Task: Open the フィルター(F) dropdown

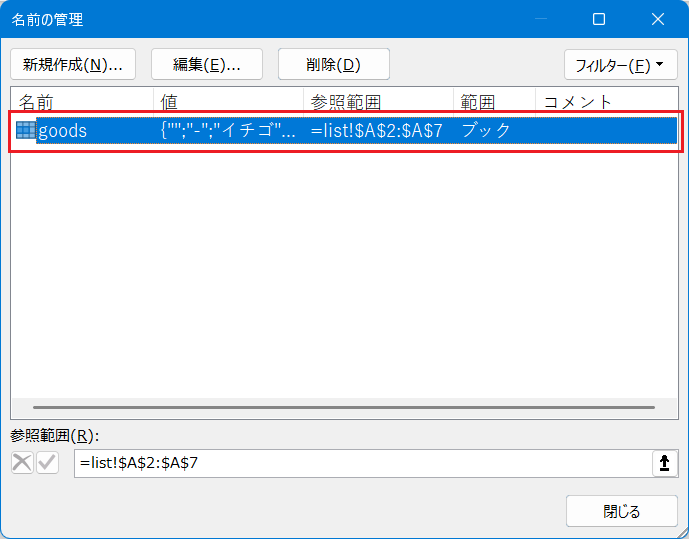Action: point(620,65)
